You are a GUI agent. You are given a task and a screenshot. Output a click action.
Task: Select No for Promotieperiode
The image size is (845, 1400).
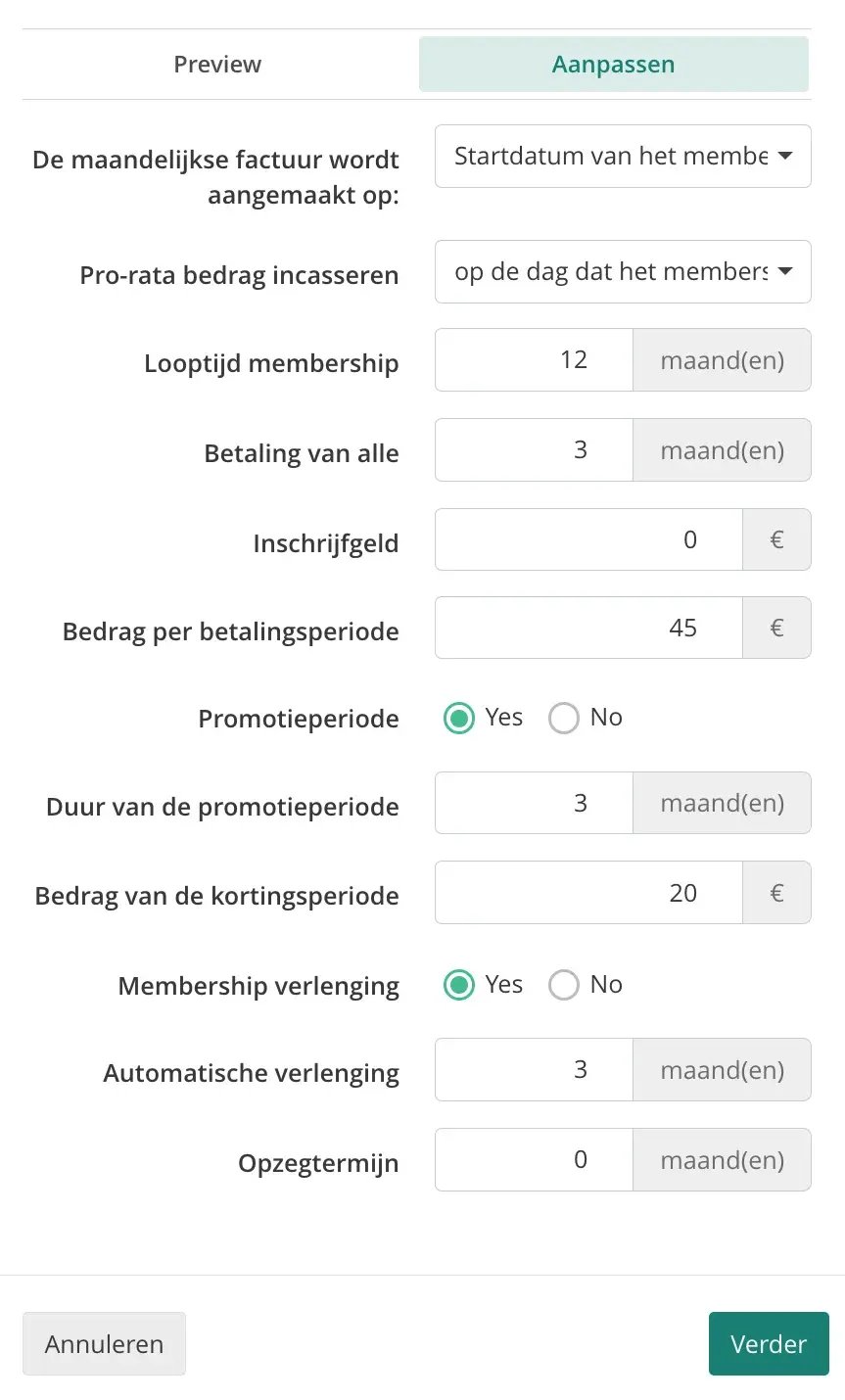(564, 718)
